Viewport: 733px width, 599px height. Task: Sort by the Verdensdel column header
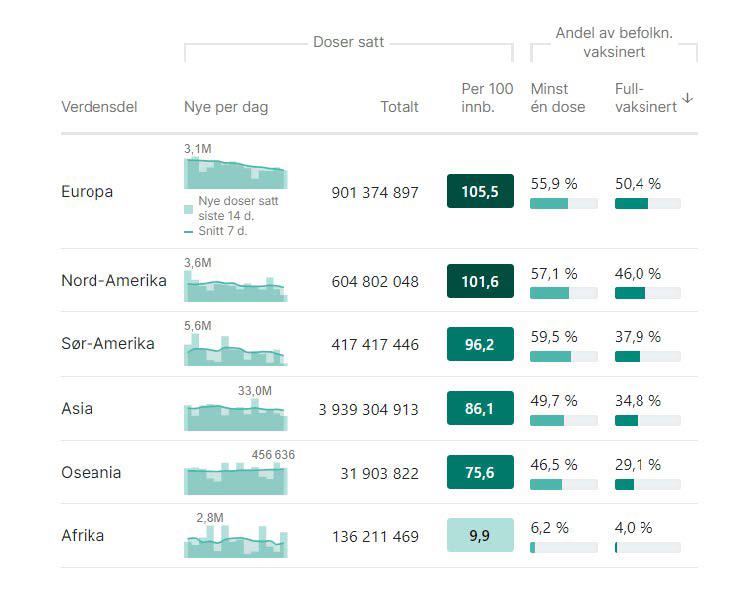click(99, 107)
